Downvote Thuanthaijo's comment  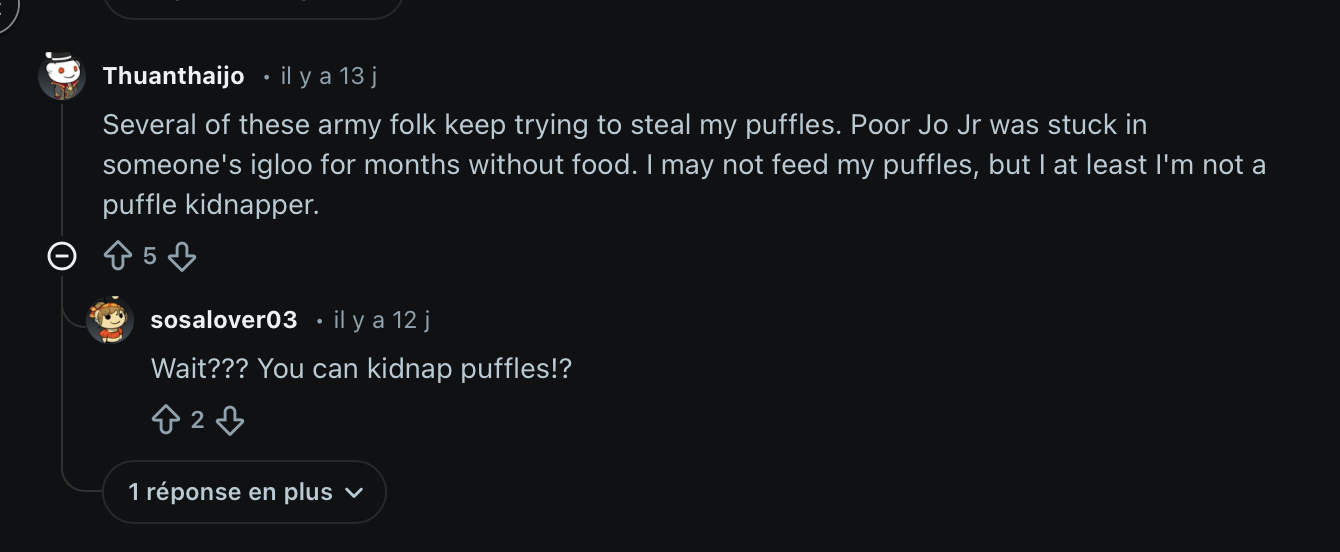(x=182, y=257)
